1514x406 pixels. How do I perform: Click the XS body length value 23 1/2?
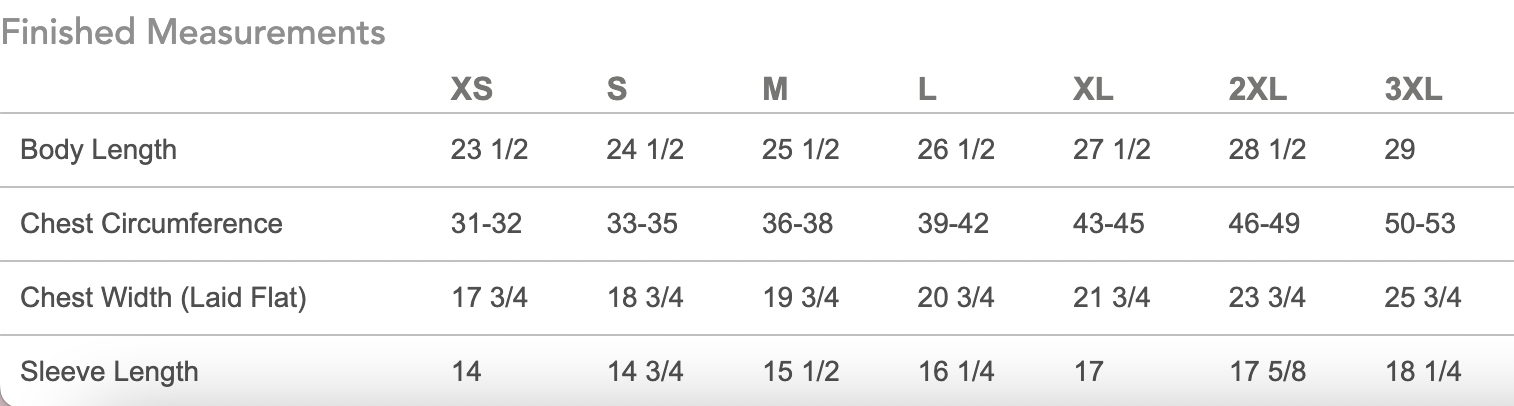point(489,150)
